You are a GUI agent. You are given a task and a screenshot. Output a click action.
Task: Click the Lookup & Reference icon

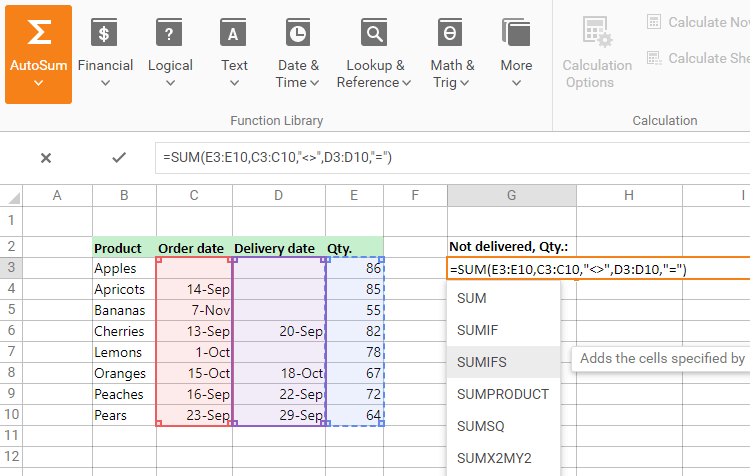coord(374,32)
